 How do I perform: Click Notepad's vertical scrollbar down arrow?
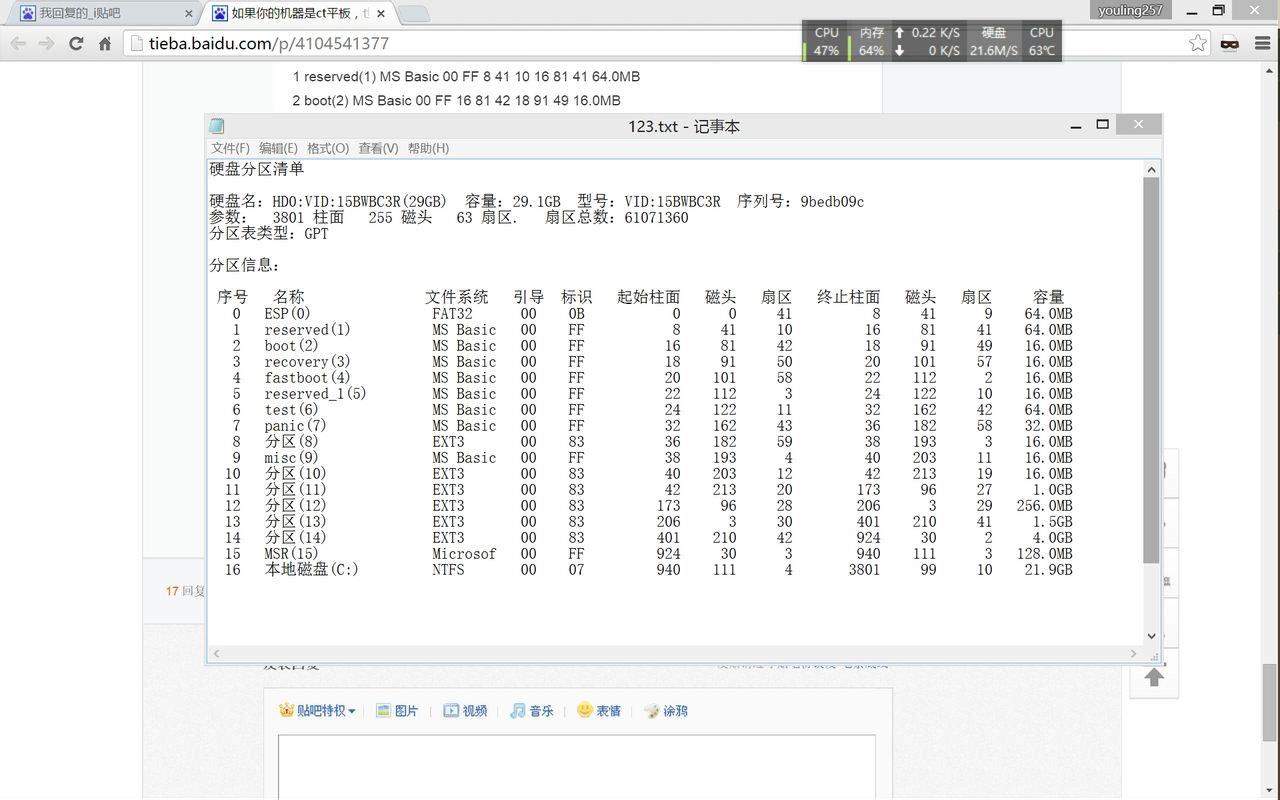tap(1151, 636)
